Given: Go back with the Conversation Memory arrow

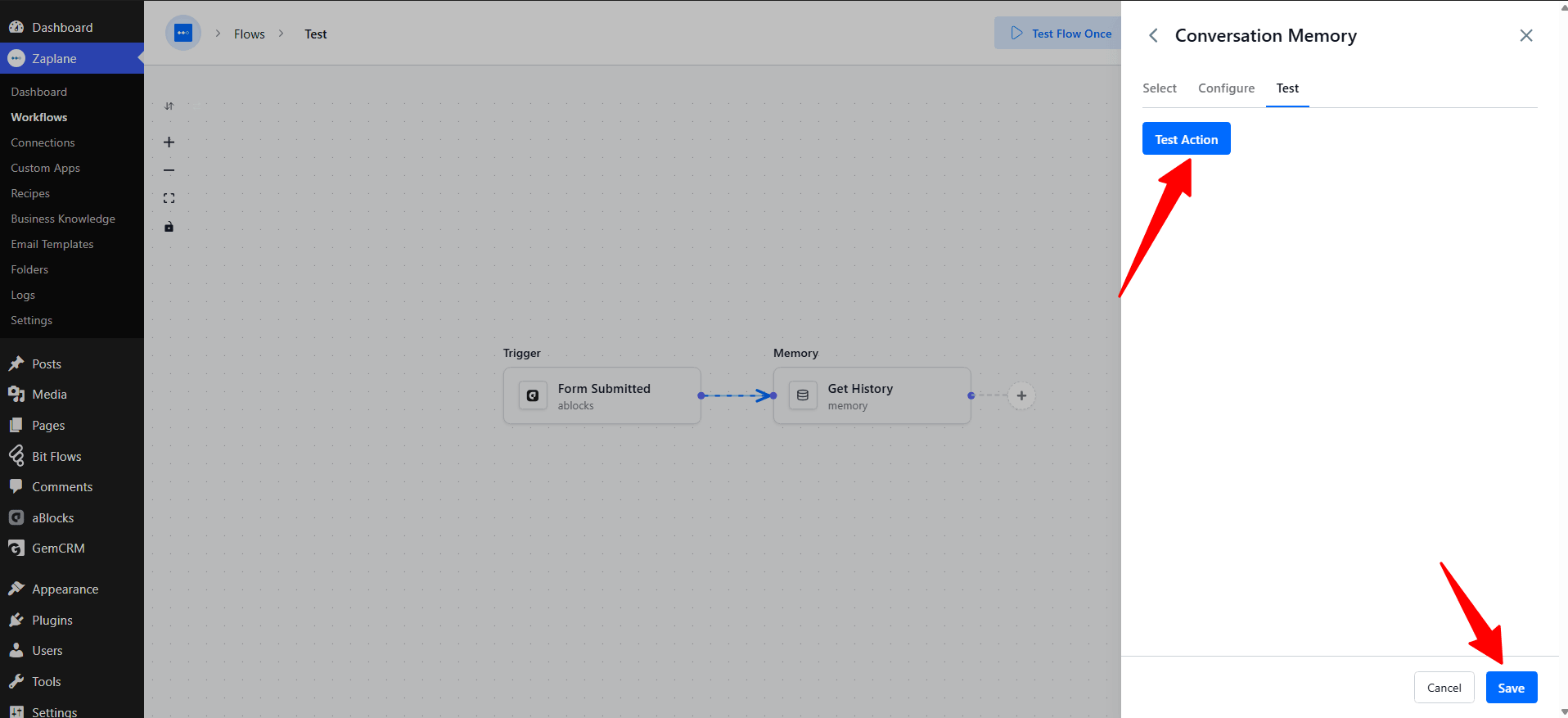Looking at the screenshot, I should 1153,35.
